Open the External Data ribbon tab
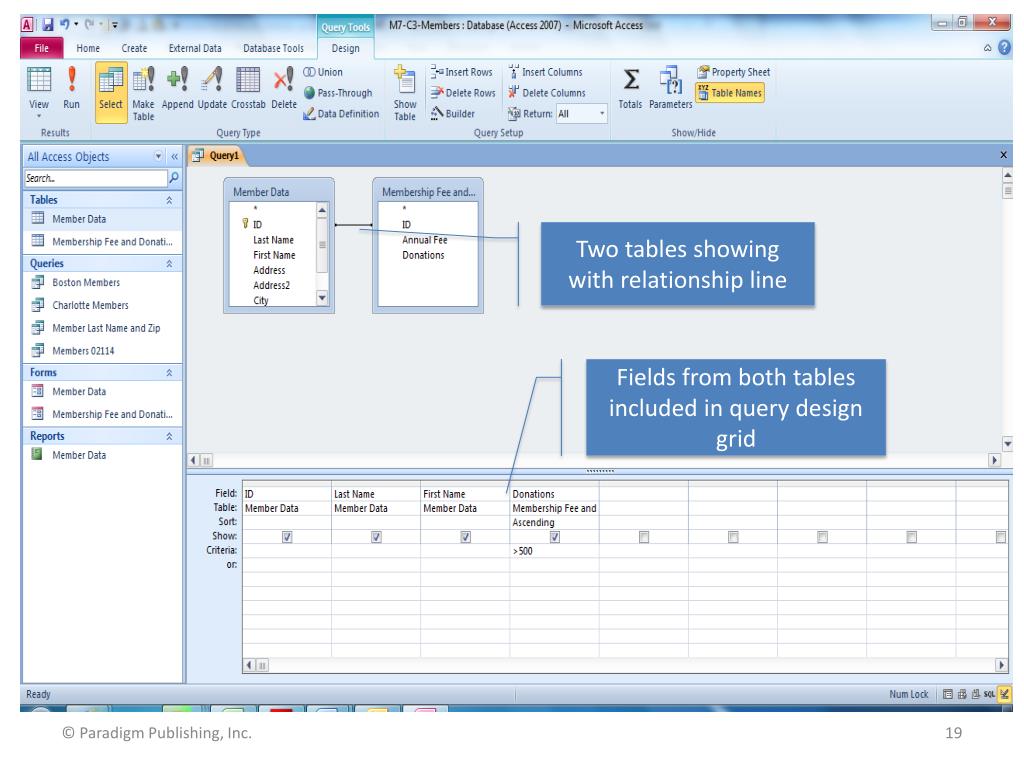Viewport: 1024px width, 768px height. 195,48
